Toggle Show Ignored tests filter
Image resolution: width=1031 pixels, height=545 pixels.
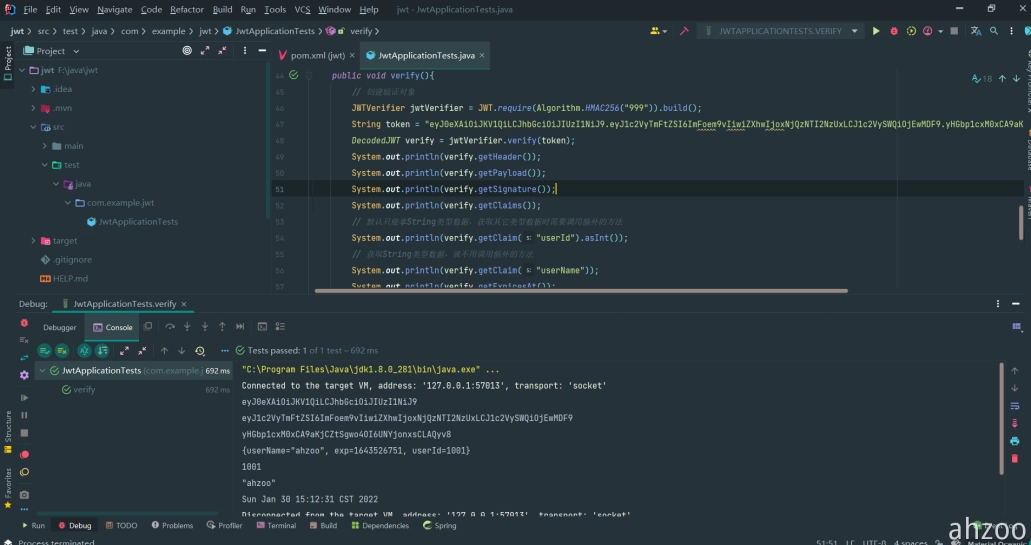(62, 351)
